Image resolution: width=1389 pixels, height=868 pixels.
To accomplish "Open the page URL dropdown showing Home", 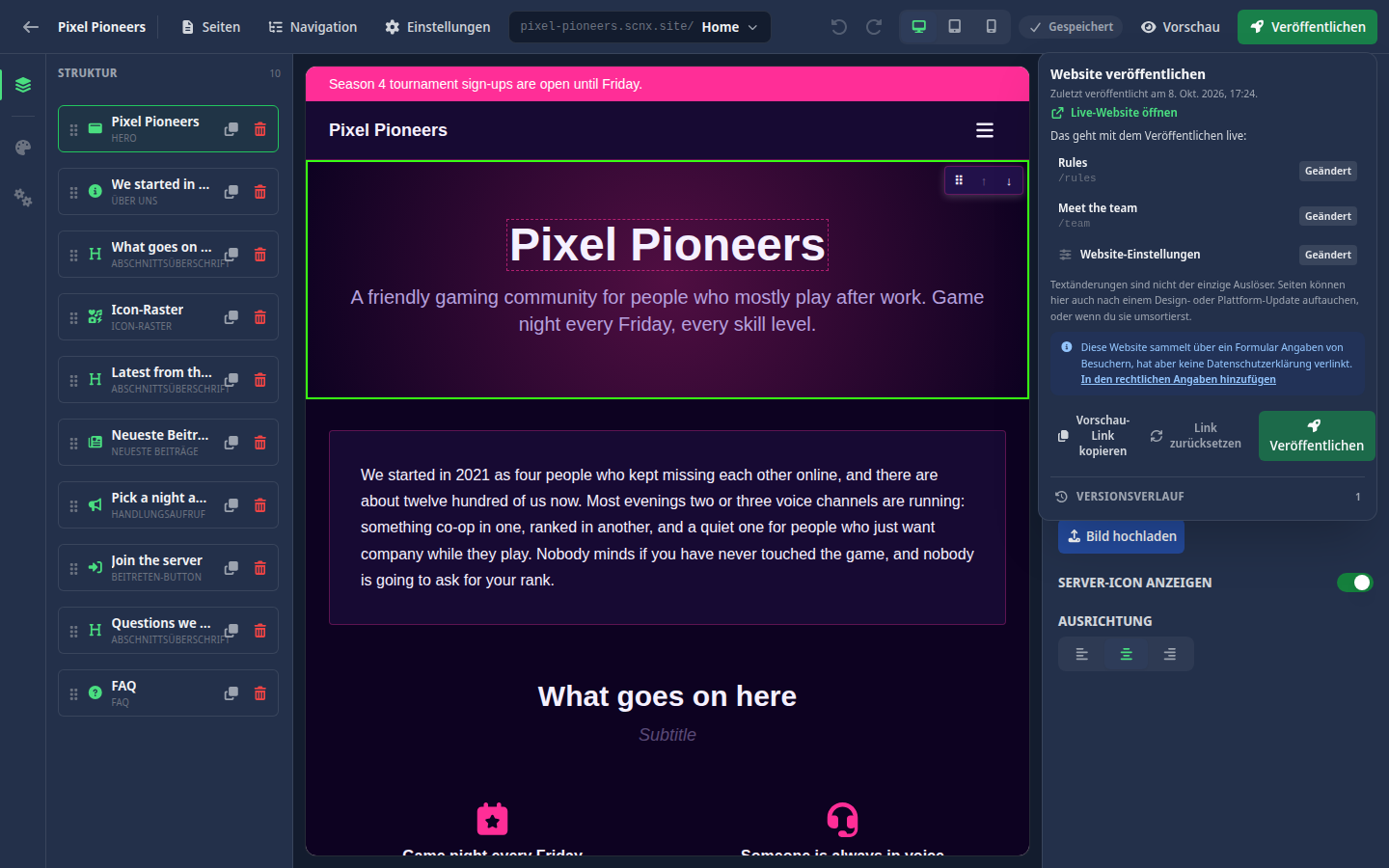I will [640, 27].
